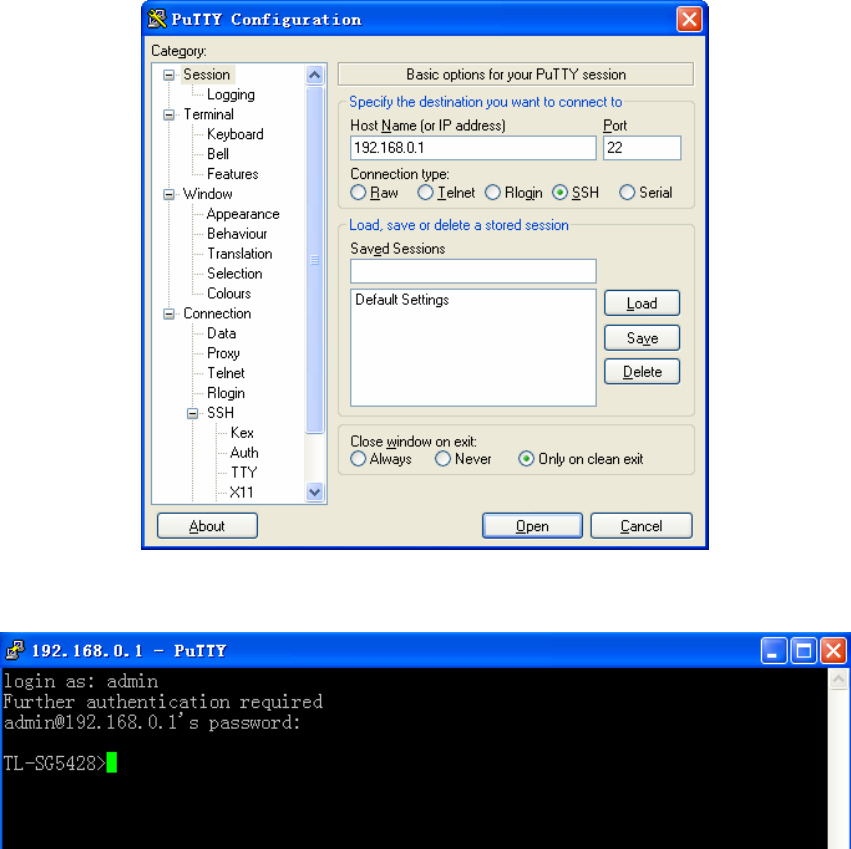Viewport: 851px width, 849px height.
Task: Open SSH category in tree
Action: coord(220,413)
